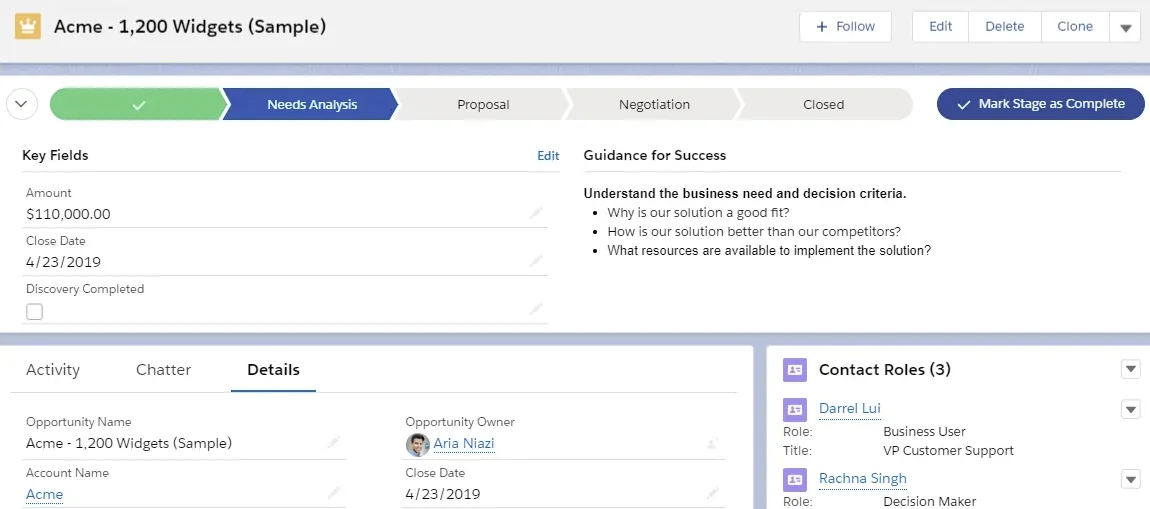Screen dimensions: 1150x509
Task: Collapse the sales path with the chevron button
Action: 22,104
